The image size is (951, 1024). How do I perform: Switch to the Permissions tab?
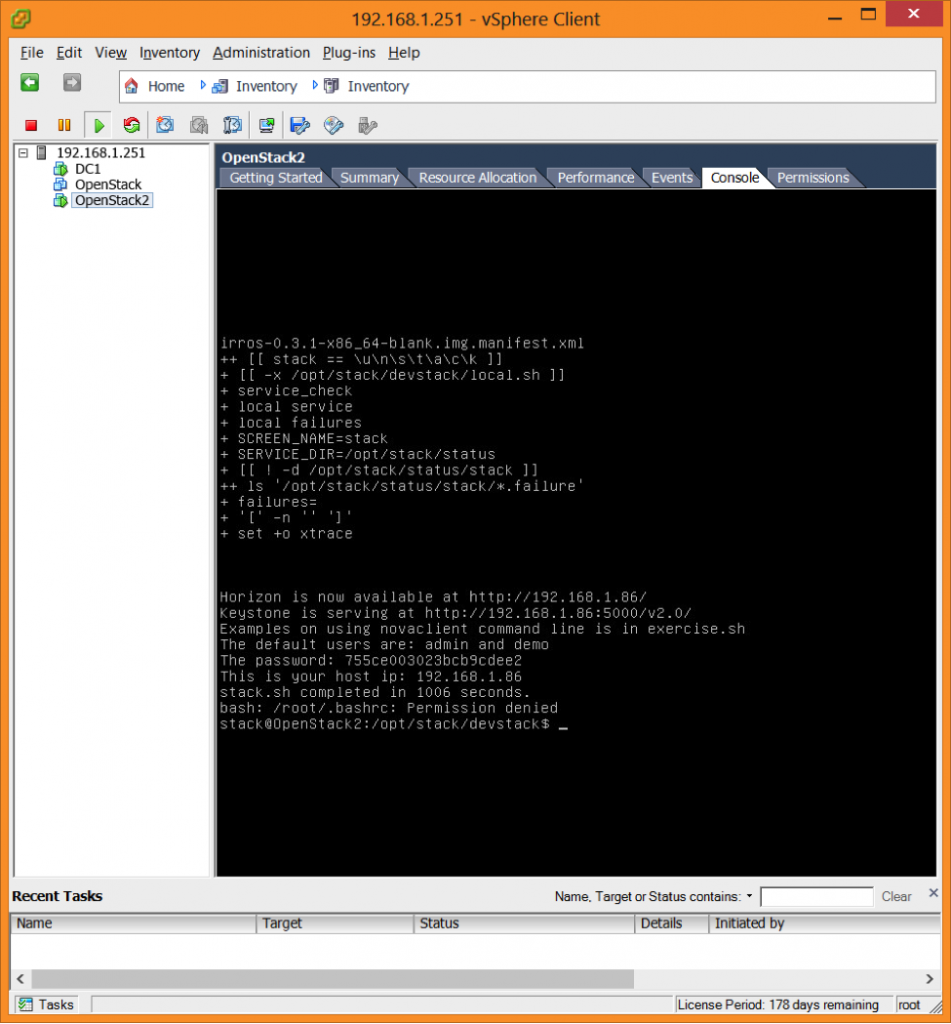813,178
